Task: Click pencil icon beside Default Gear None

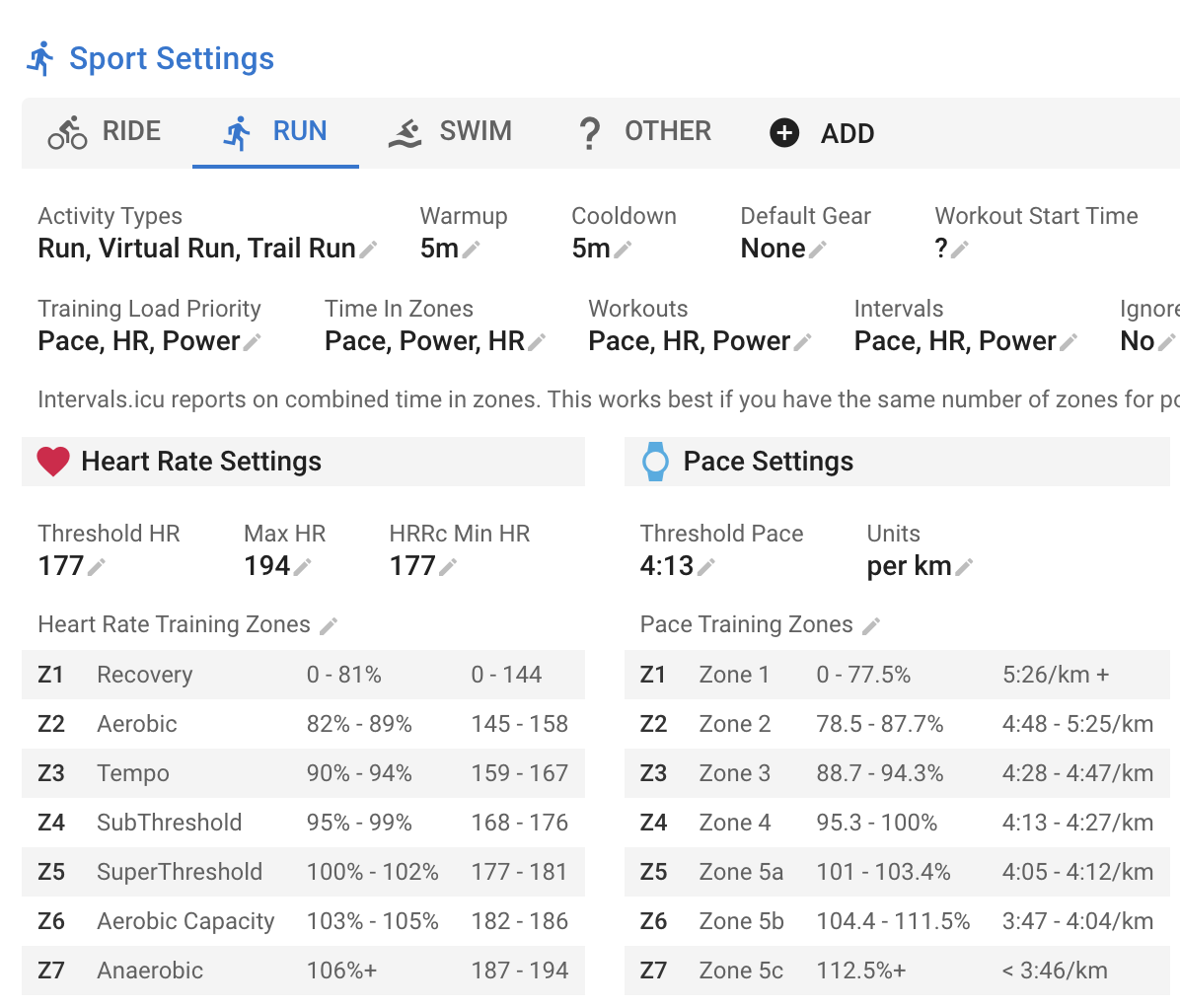Action: pos(818,250)
